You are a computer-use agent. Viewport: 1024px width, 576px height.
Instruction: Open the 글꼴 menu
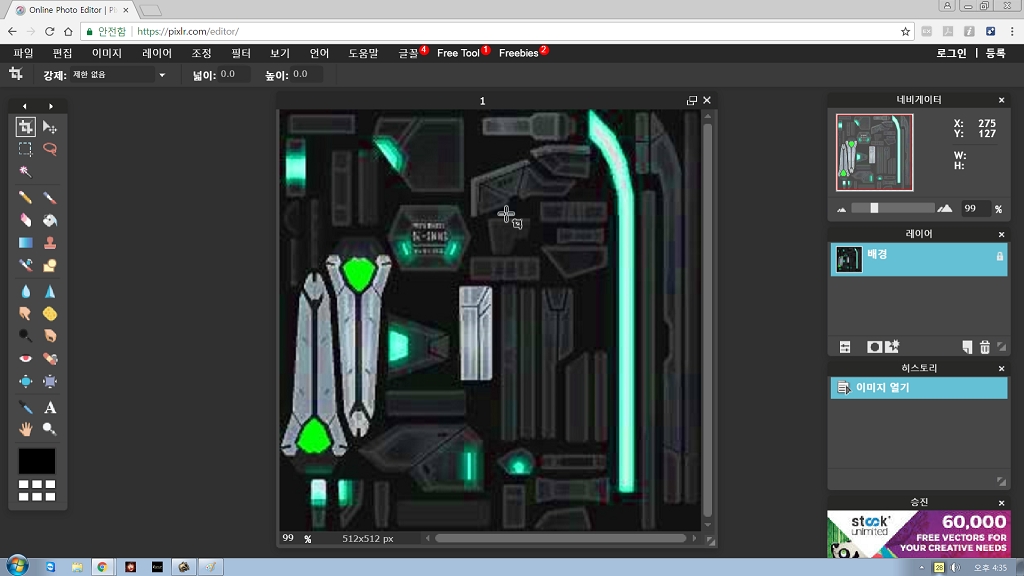tap(408, 53)
